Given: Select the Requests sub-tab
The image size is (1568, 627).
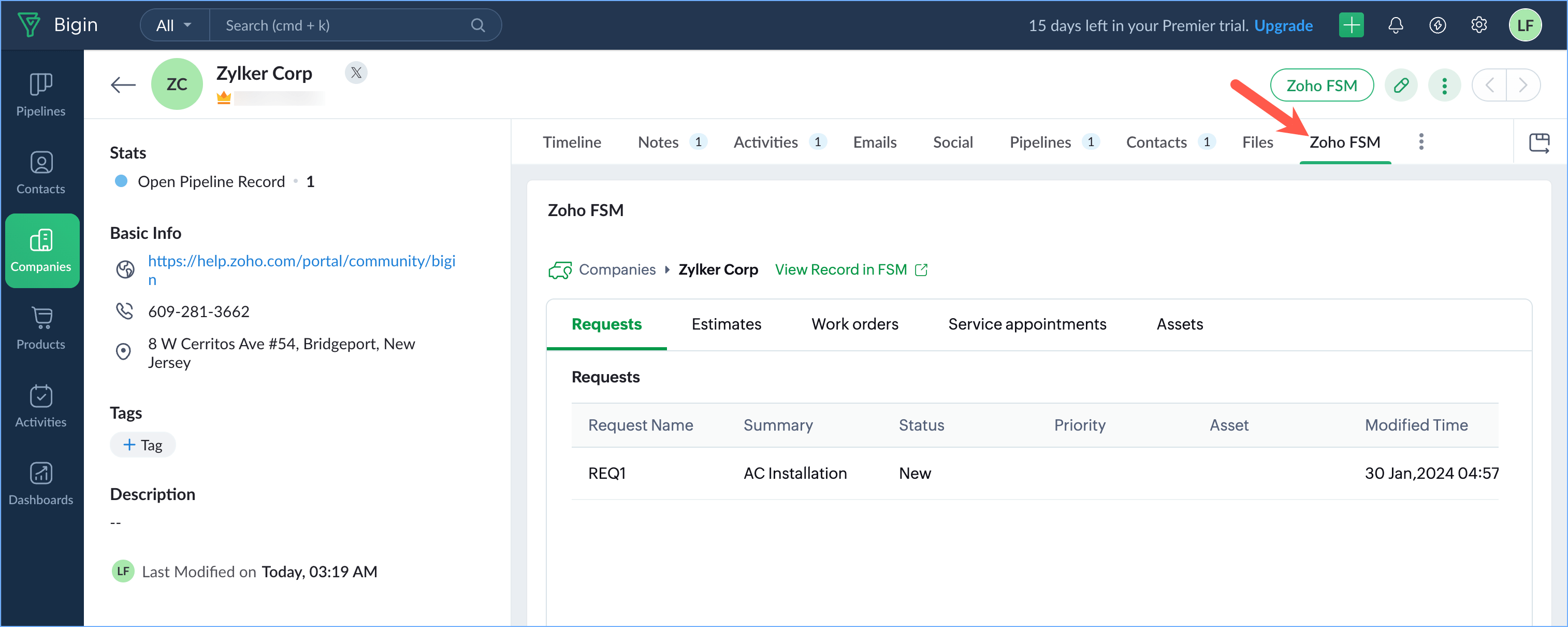Looking at the screenshot, I should 606,323.
